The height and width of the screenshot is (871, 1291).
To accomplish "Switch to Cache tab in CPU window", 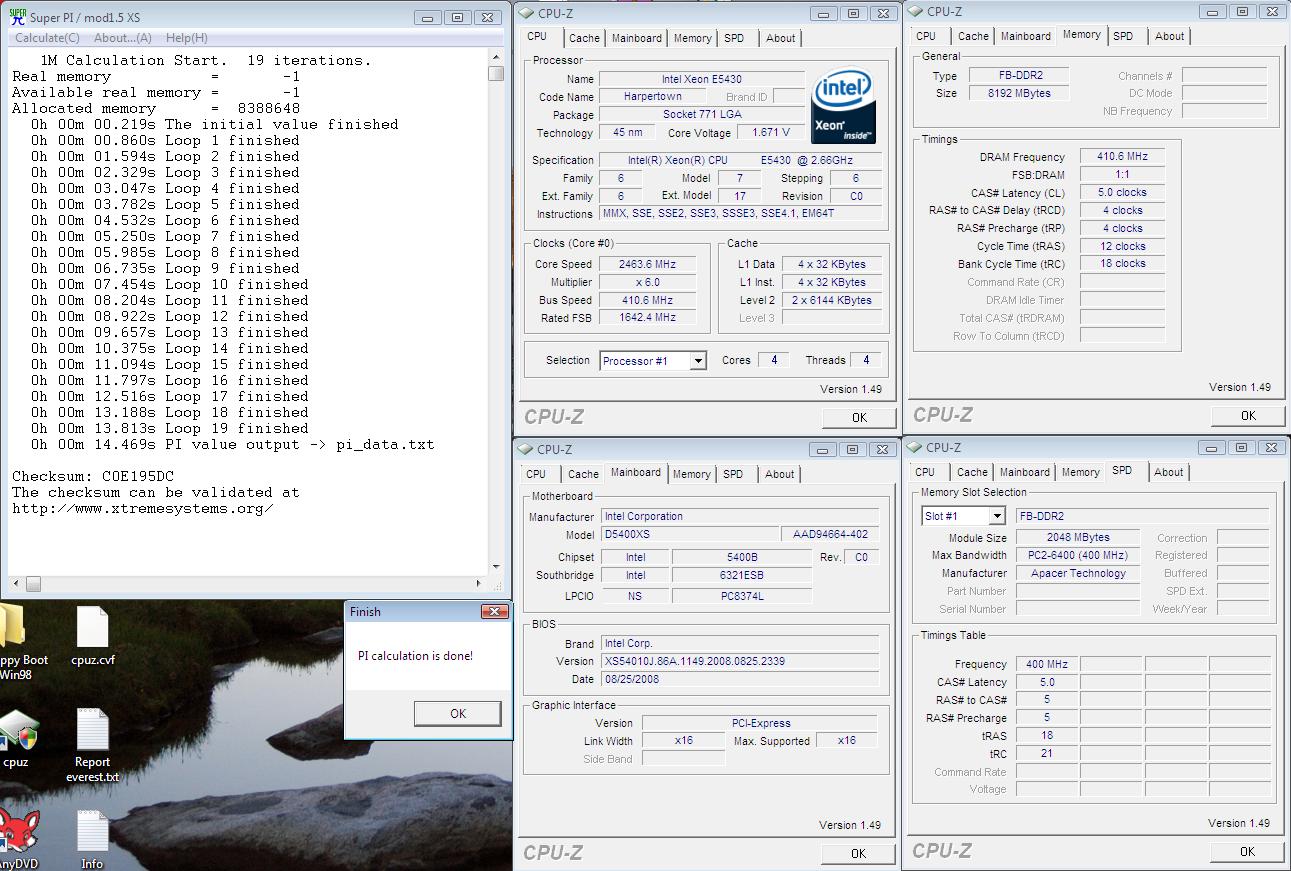I will [x=584, y=38].
